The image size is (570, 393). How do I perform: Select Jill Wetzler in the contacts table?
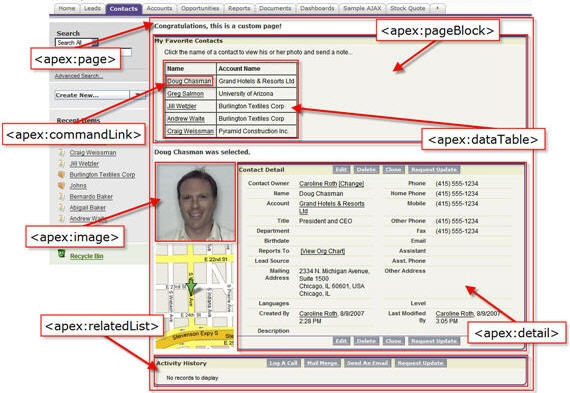coord(181,106)
